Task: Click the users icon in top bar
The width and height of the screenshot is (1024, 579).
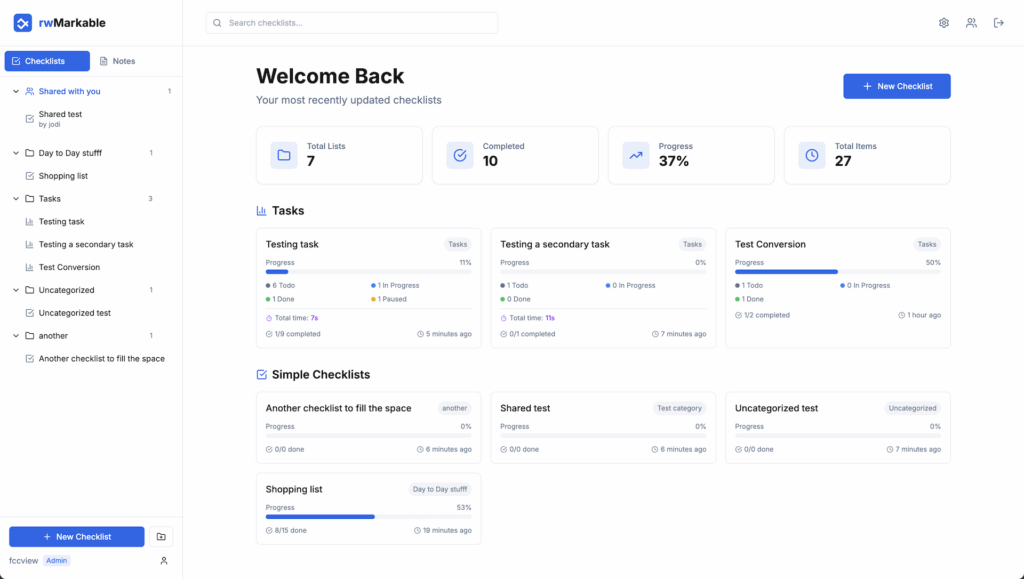Action: point(971,23)
